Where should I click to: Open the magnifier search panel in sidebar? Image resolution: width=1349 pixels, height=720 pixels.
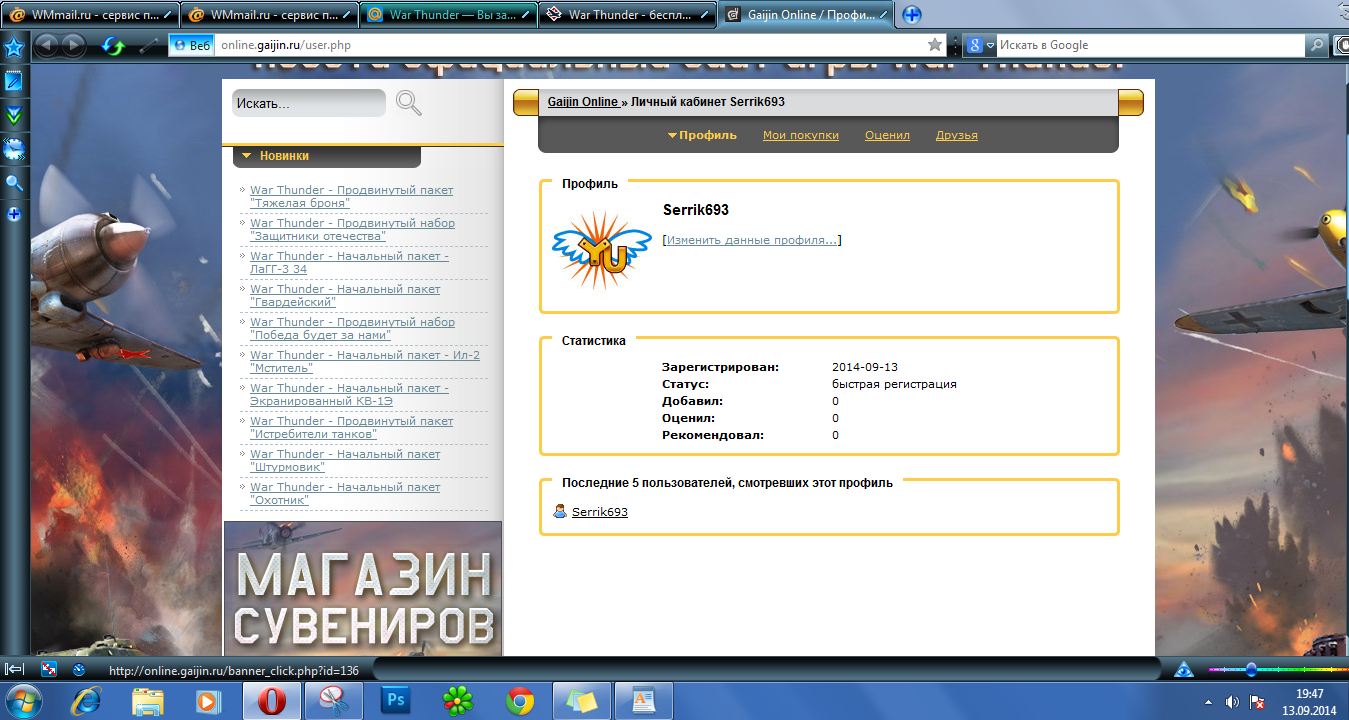click(14, 183)
